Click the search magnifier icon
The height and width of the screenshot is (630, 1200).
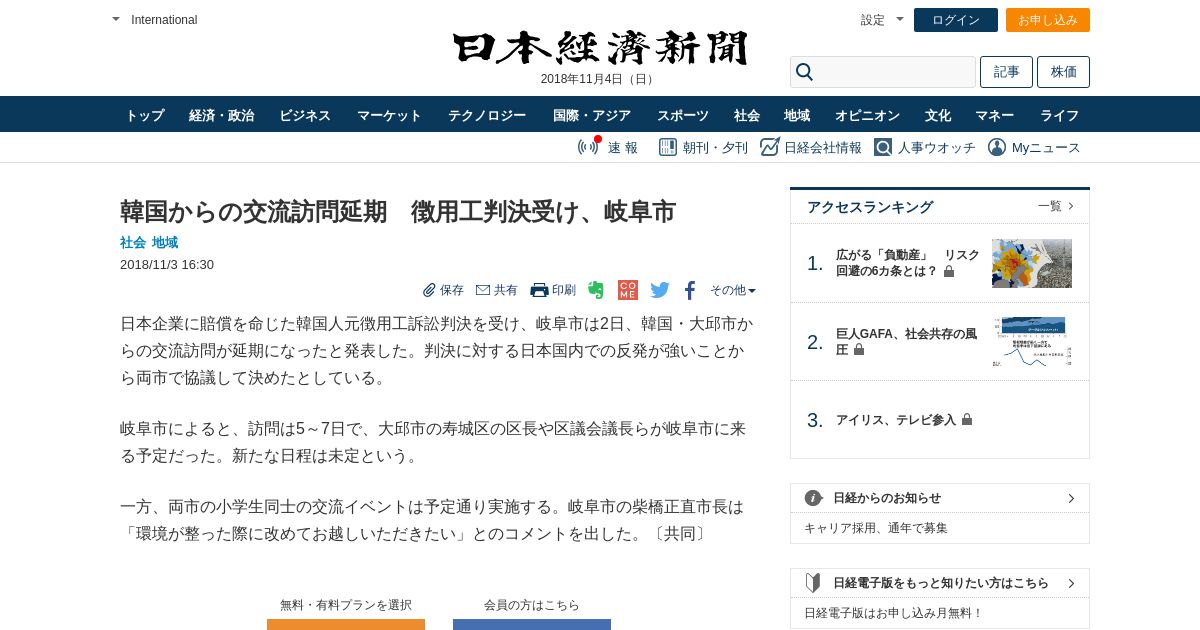click(x=805, y=72)
